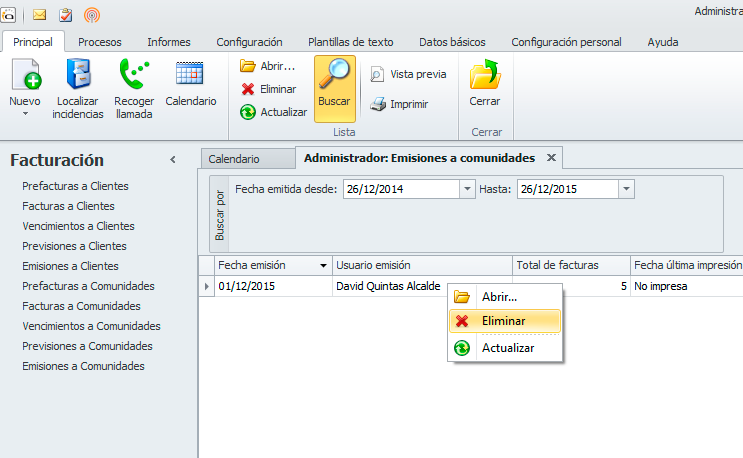Viewport: 743px width, 458px height.
Task: Click the orange broadcast signal icon
Action: coord(92,15)
